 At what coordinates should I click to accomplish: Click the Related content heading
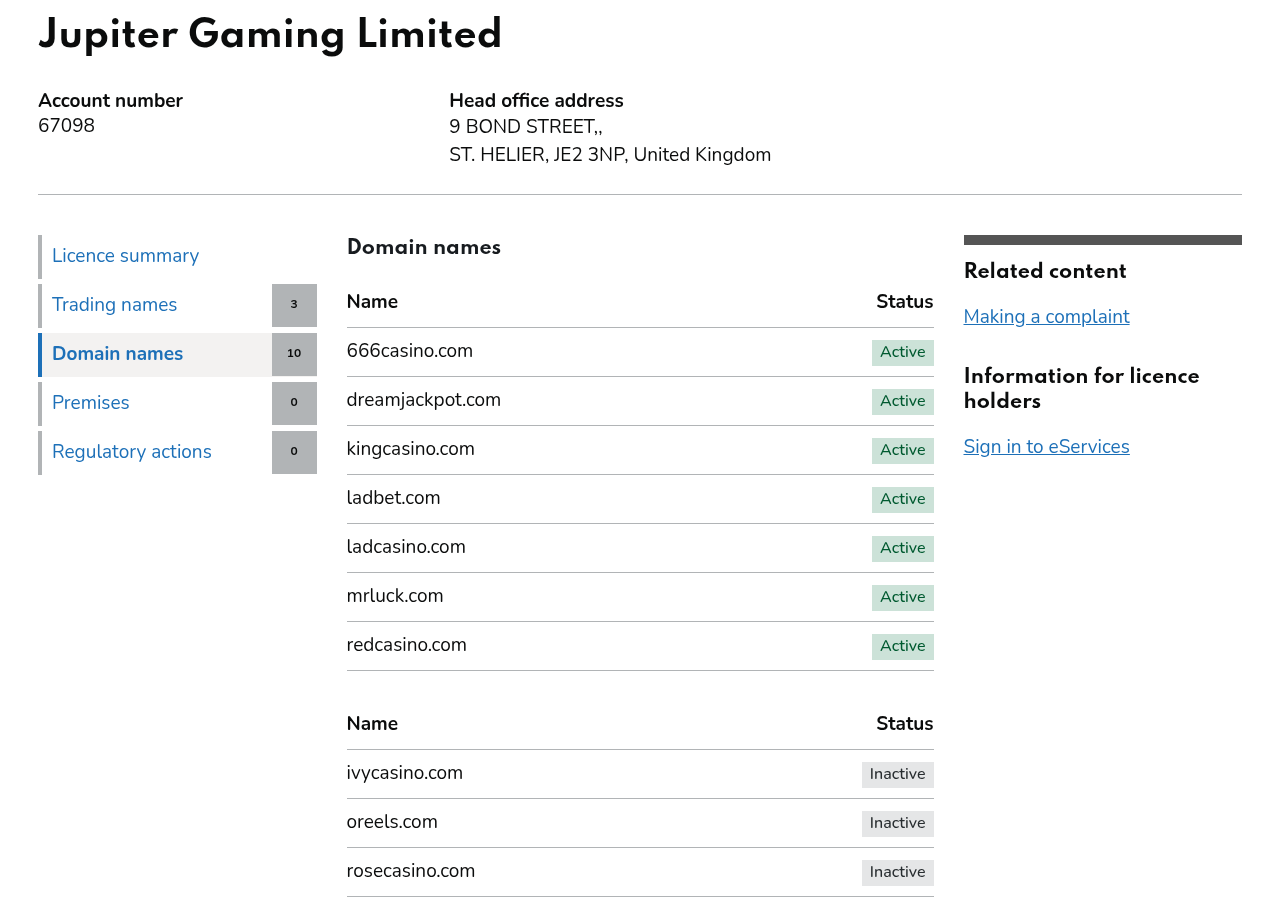(x=1045, y=272)
